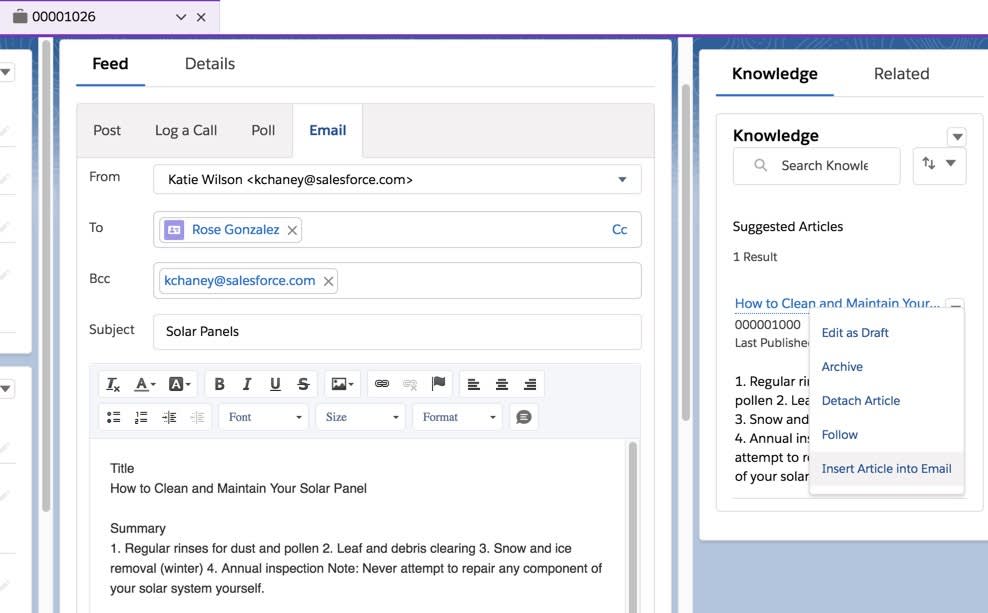The image size is (988, 613).
Task: Select the Poll tab
Action: [x=263, y=130]
